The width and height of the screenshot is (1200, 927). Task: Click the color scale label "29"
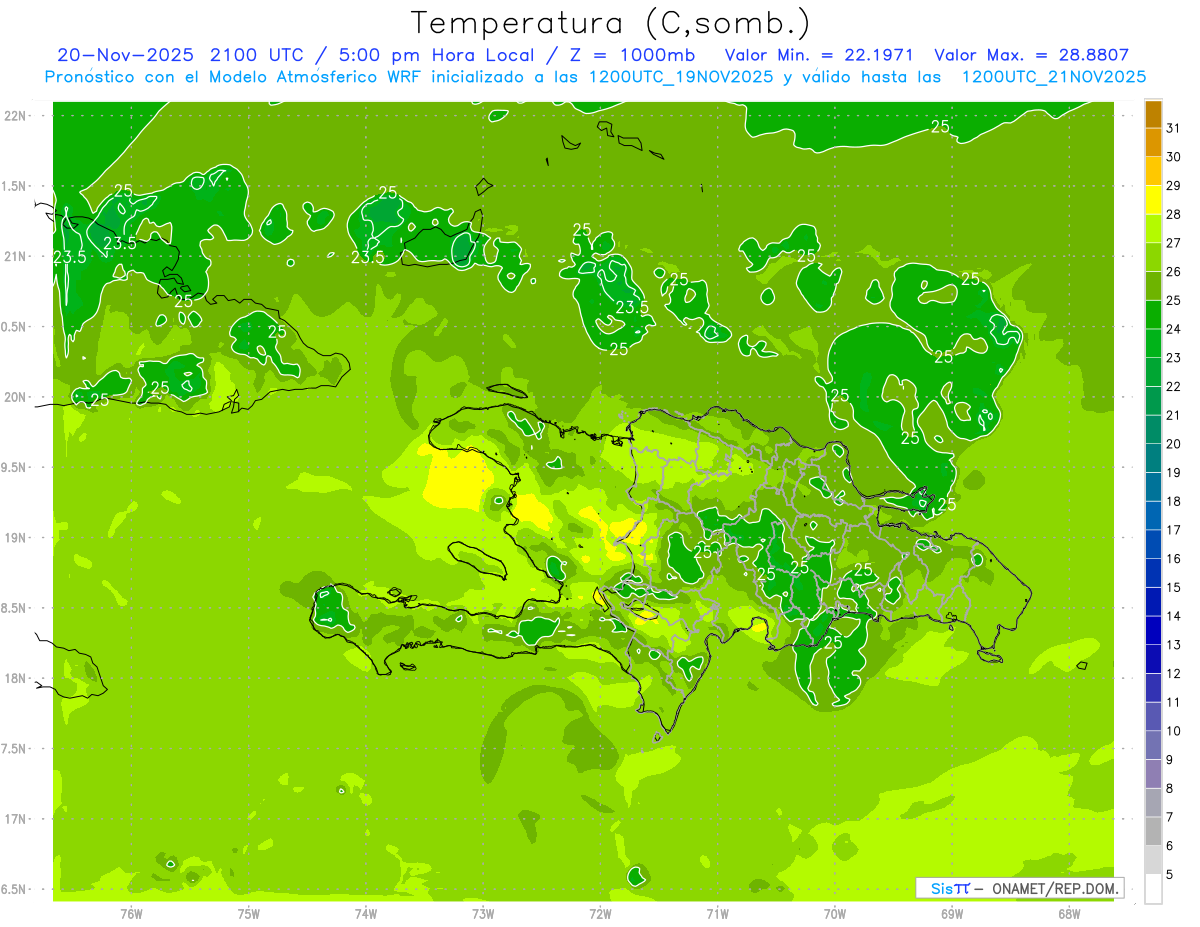1173,185
